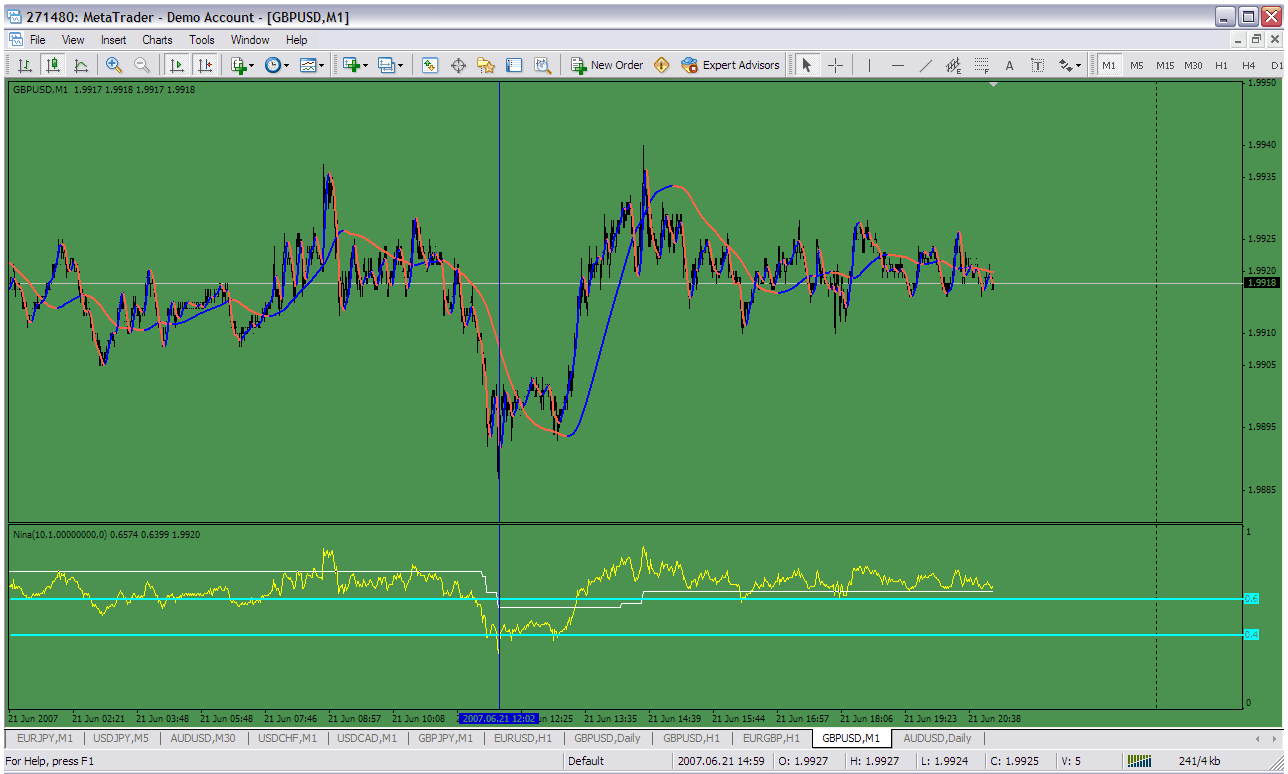
Task: Switch to the USDJPY,M5 chart tab
Action: (121, 739)
